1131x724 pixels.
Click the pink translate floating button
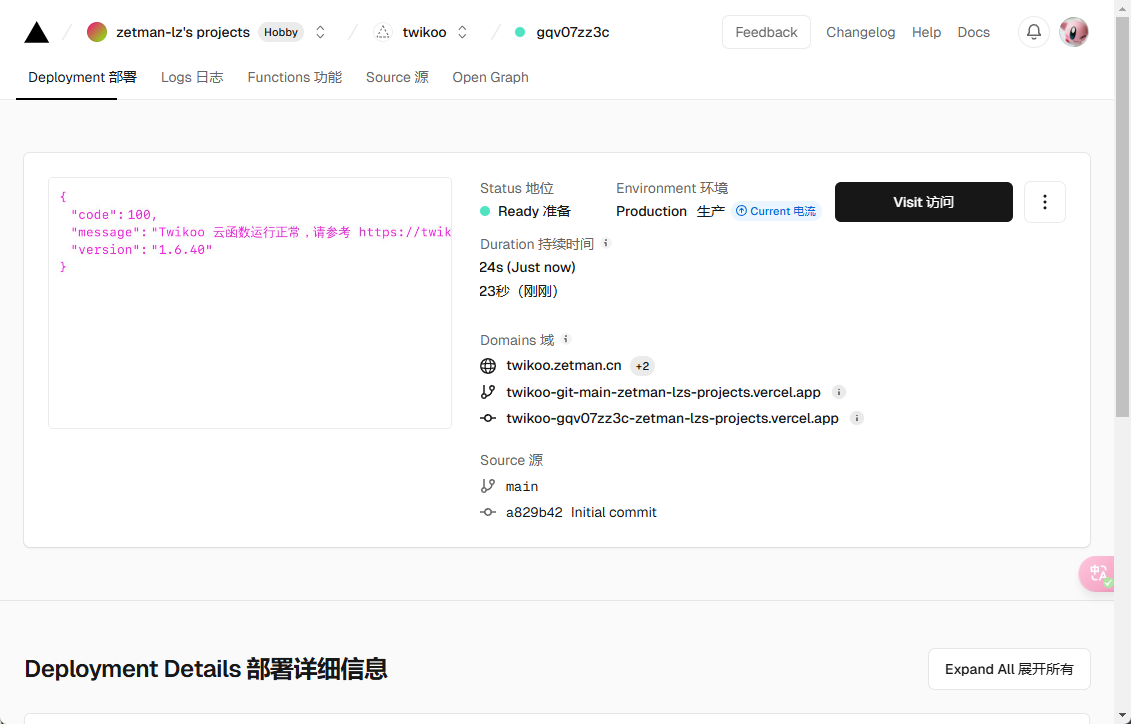tap(1097, 574)
